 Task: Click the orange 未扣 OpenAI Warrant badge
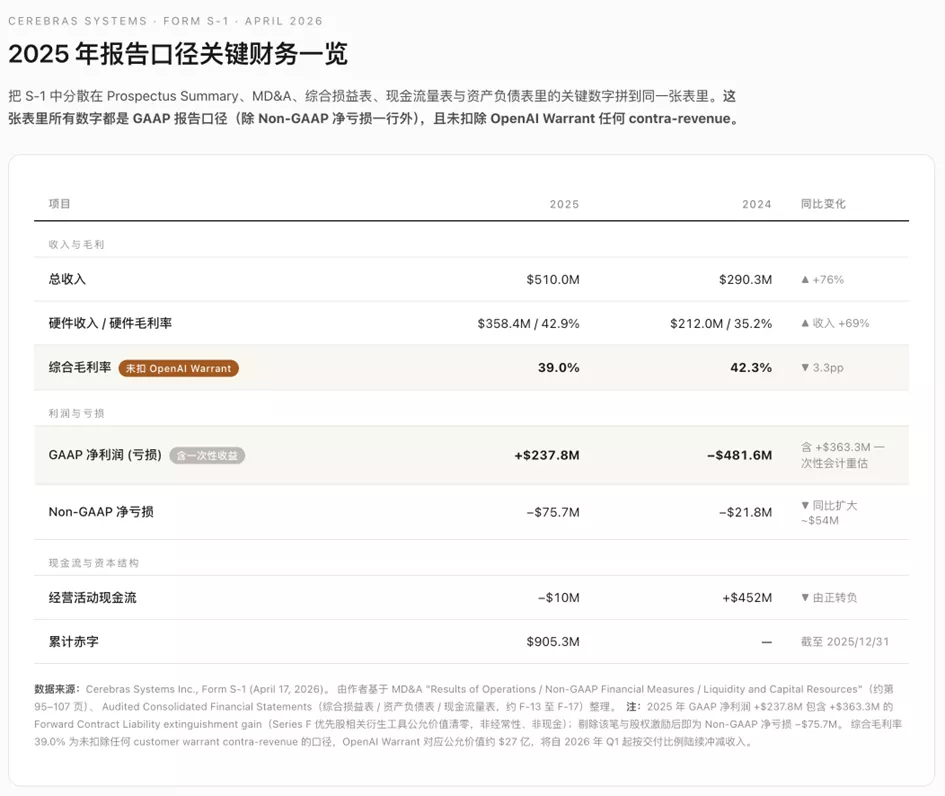pyautogui.click(x=178, y=368)
